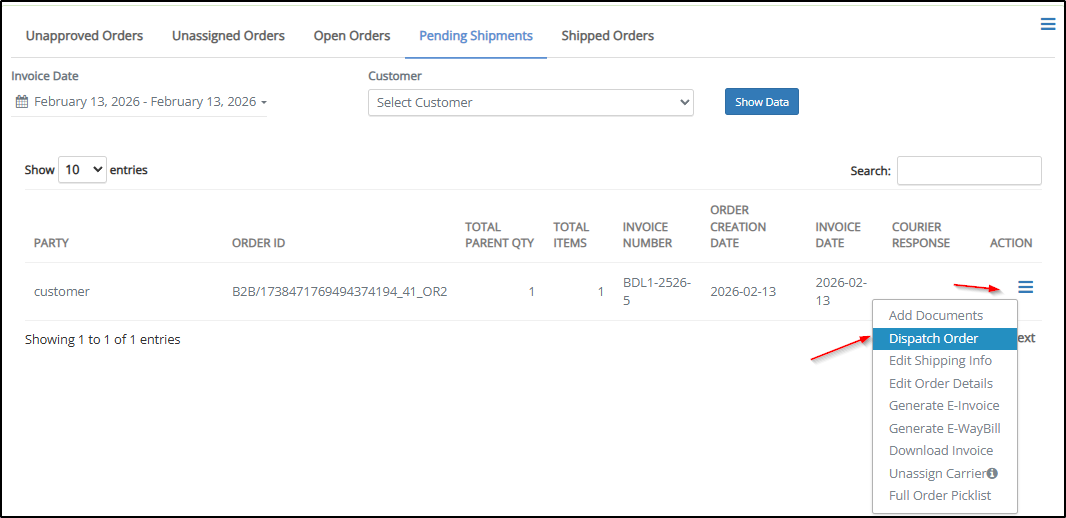This screenshot has height=518, width=1066.
Task: Open the invoice date range picker
Action: coord(144,102)
